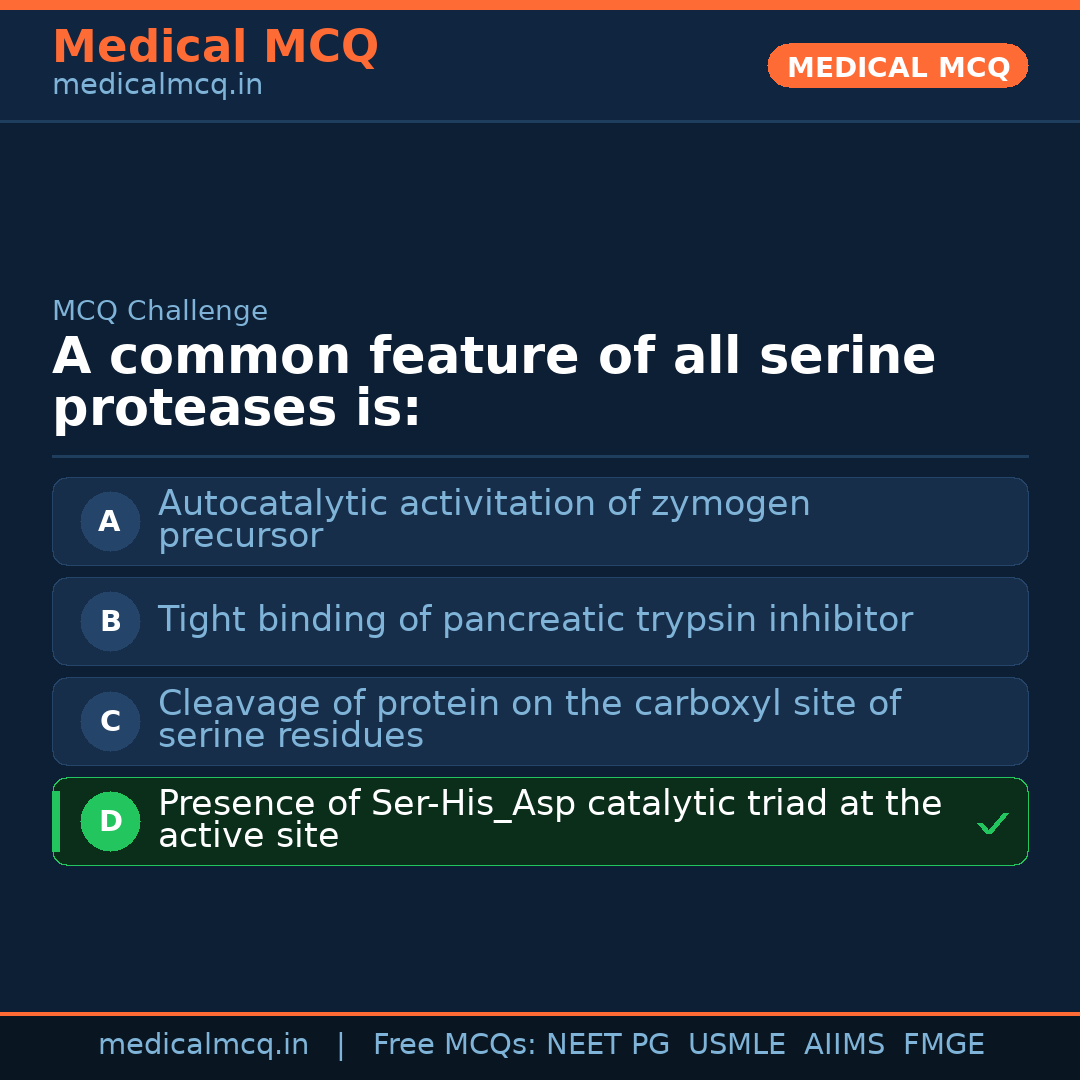Select 'Presence of Ser-His_Asp catalytic triad' answer
Viewport: 1080px width, 1080px height.
pyautogui.click(x=549, y=819)
